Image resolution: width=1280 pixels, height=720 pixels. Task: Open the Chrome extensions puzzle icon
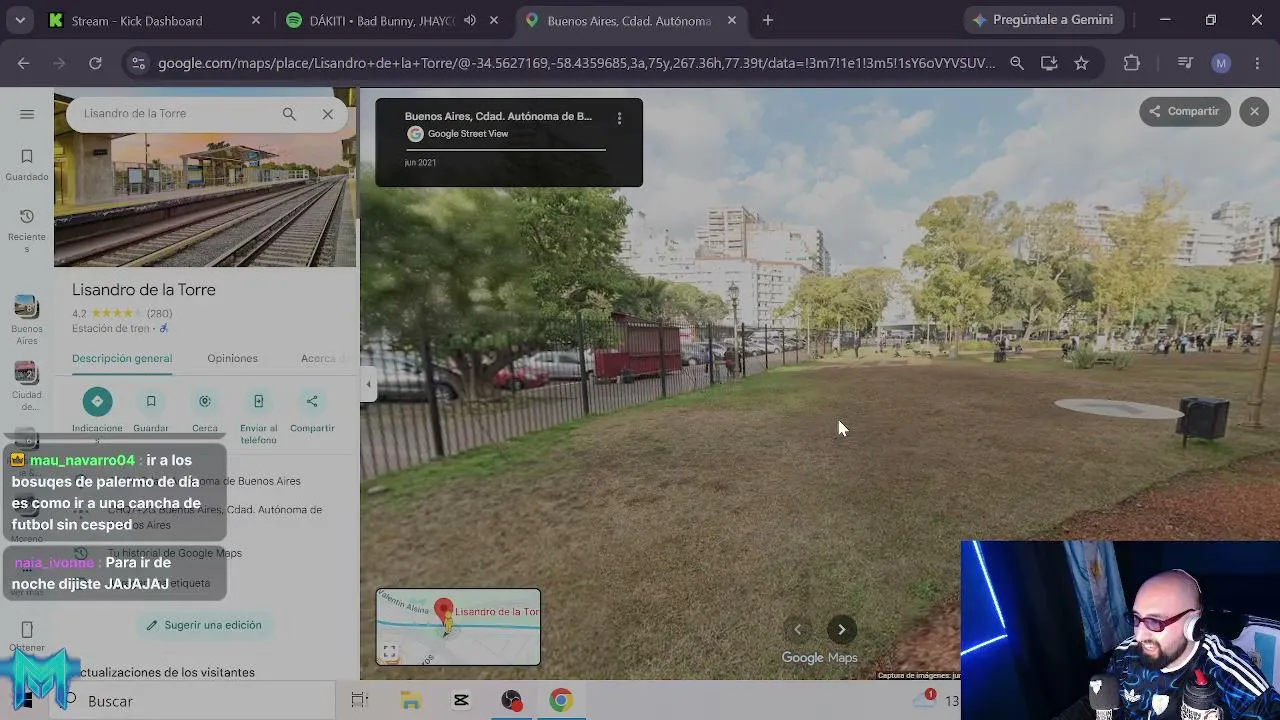pos(1132,63)
